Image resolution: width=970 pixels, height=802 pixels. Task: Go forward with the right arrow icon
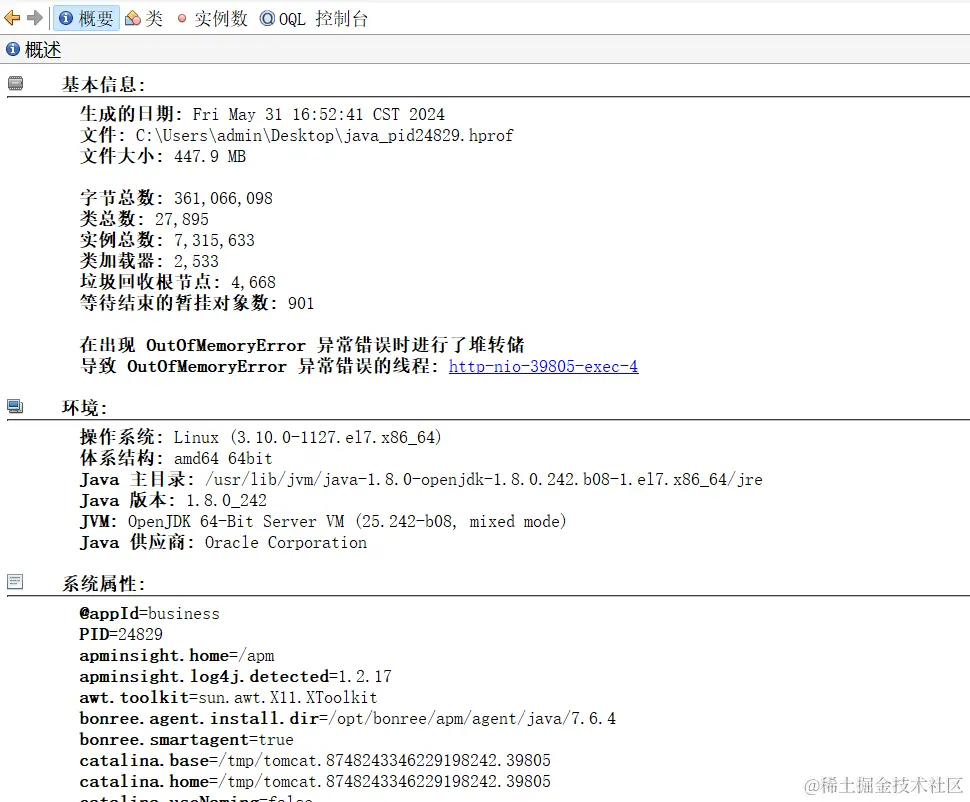click(x=35, y=18)
